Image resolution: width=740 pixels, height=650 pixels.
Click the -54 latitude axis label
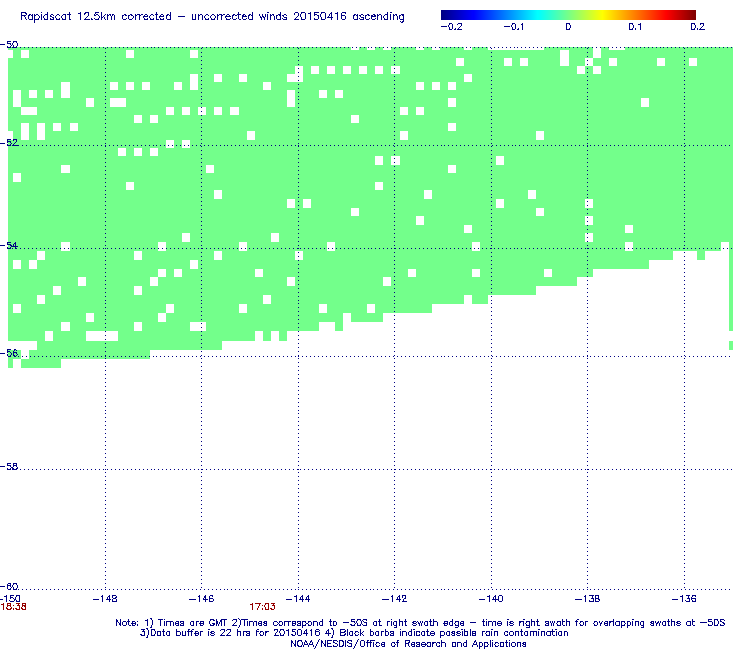point(9,245)
